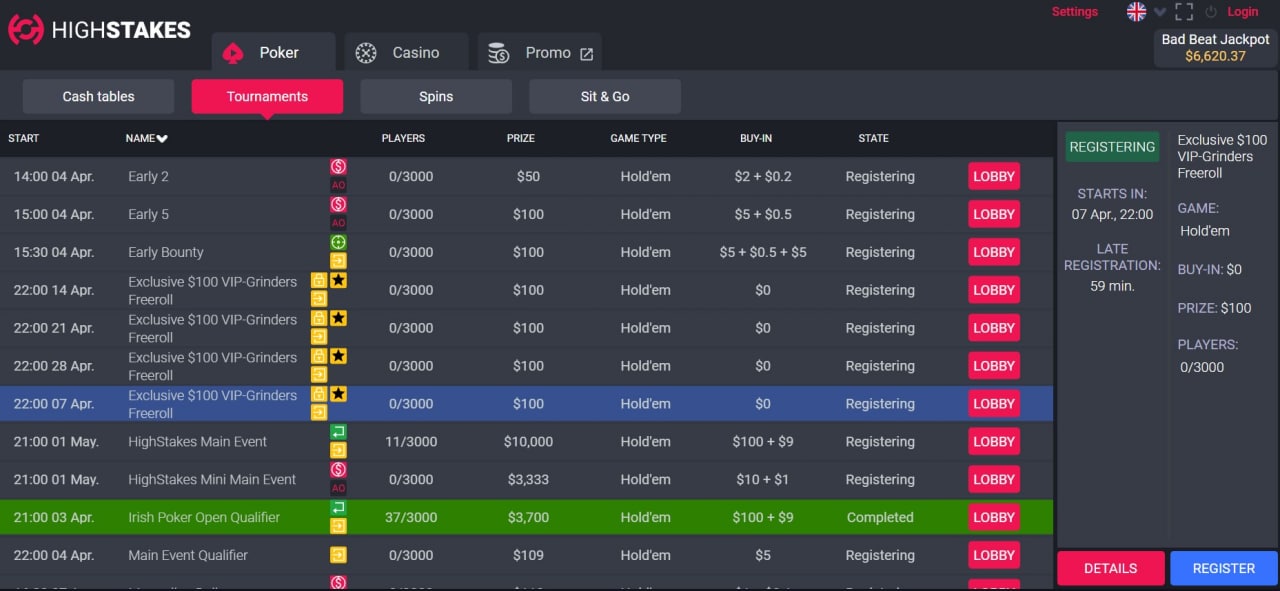The width and height of the screenshot is (1280, 591).
Task: Expand the language dropdown arrow
Action: 1160,12
